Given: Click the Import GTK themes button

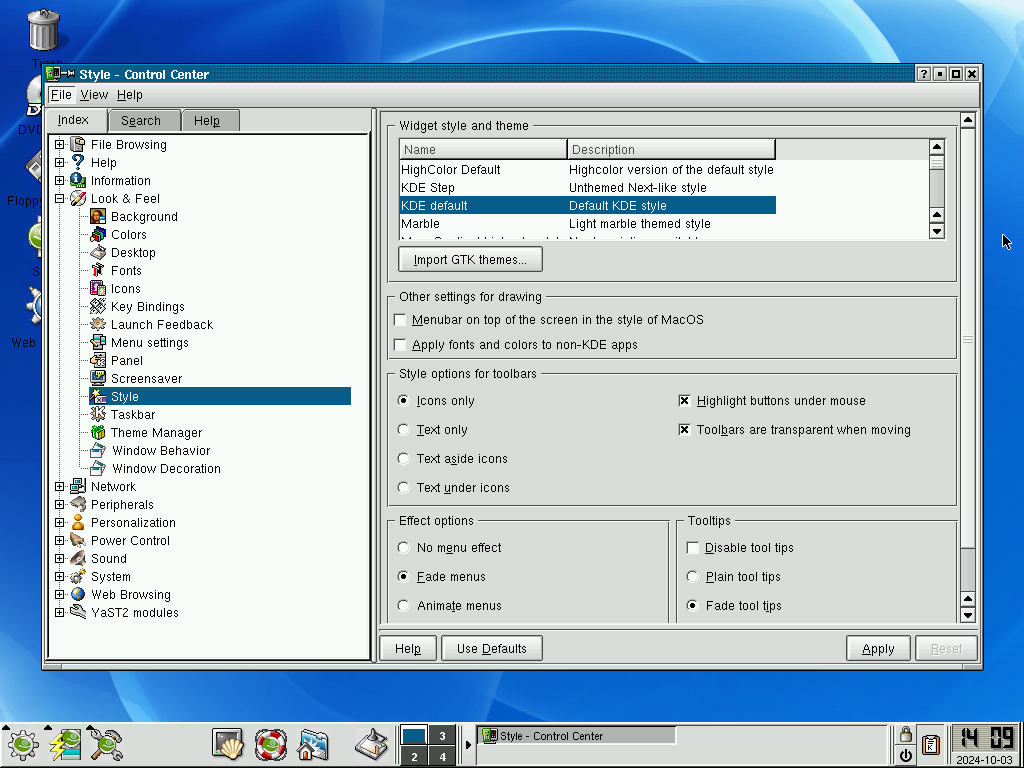Looking at the screenshot, I should [x=470, y=260].
